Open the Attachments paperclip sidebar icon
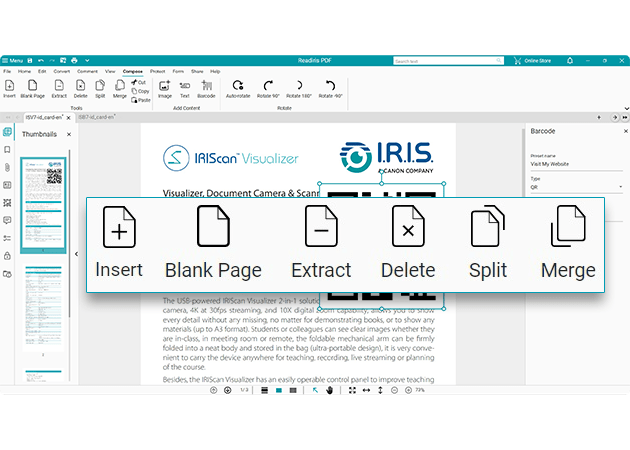Image resolution: width=630 pixels, height=450 pixels. tap(7, 168)
